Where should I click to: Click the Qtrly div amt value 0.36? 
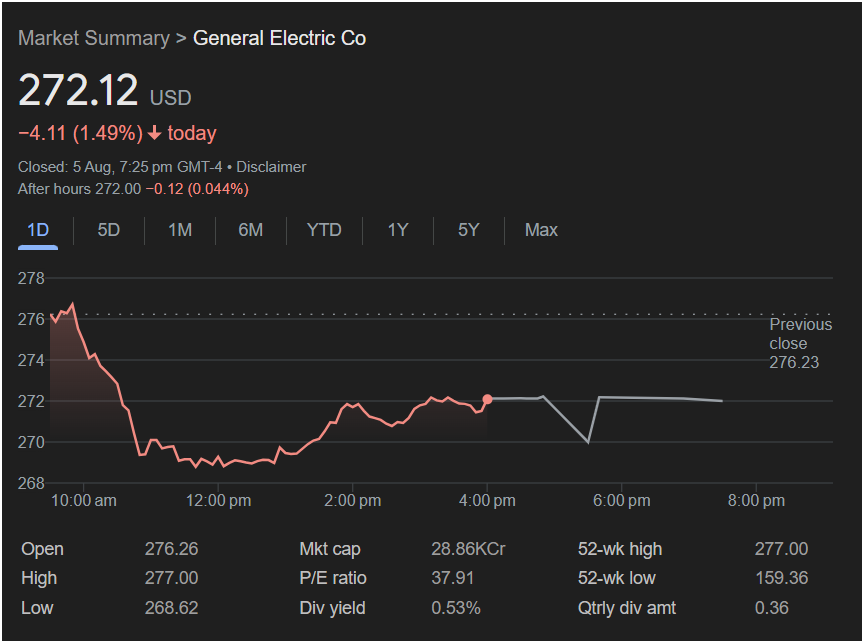771,608
